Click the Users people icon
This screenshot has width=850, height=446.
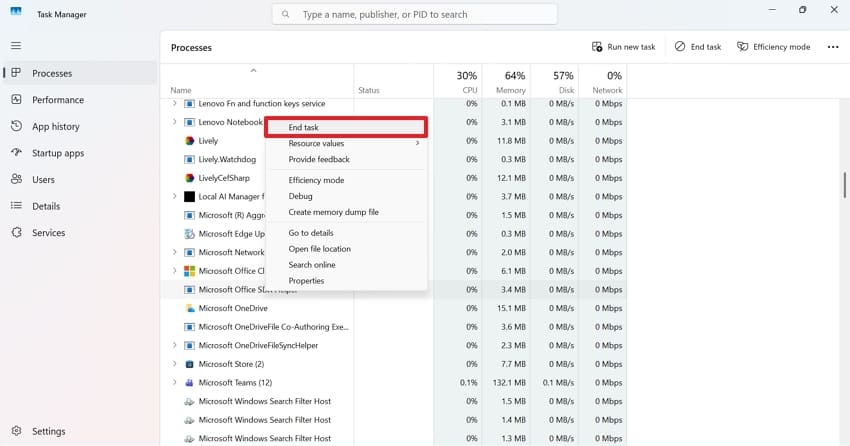point(16,179)
